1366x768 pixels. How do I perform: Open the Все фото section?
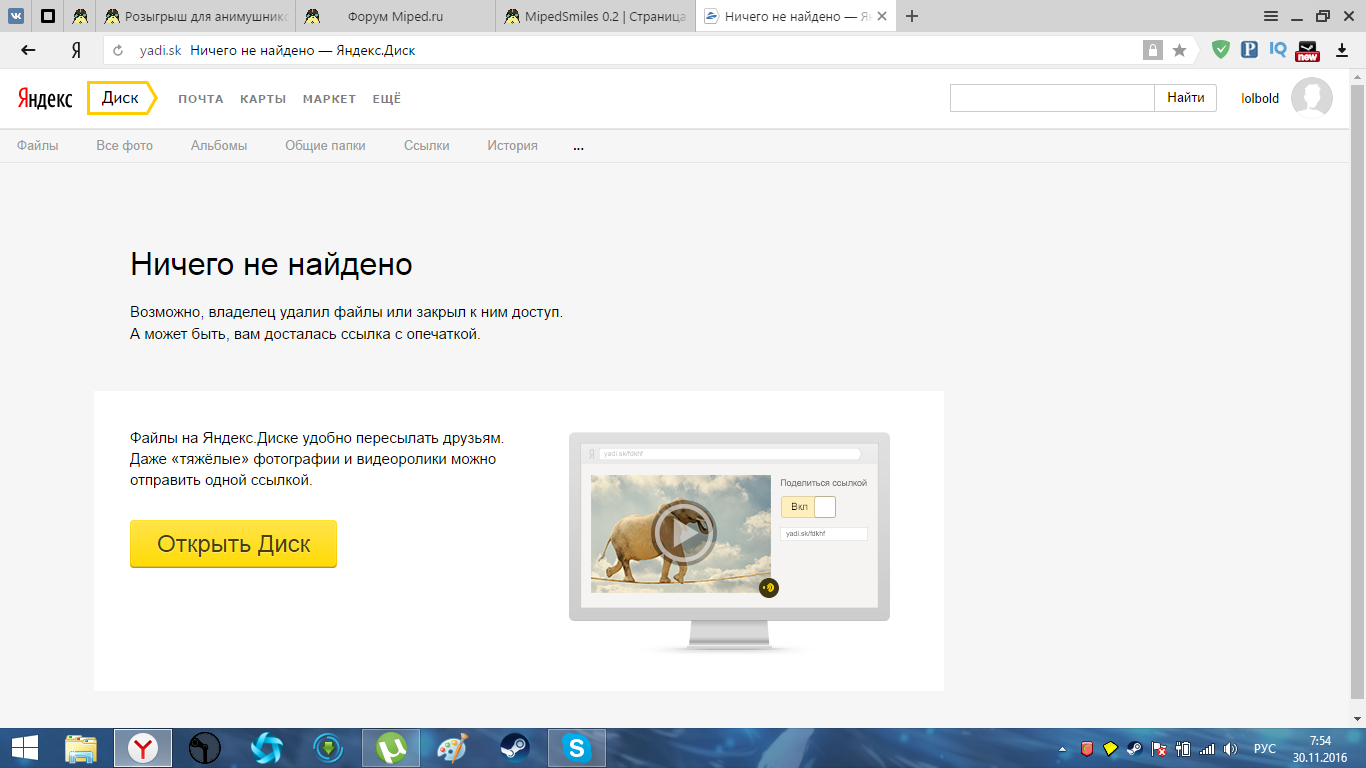(x=125, y=146)
